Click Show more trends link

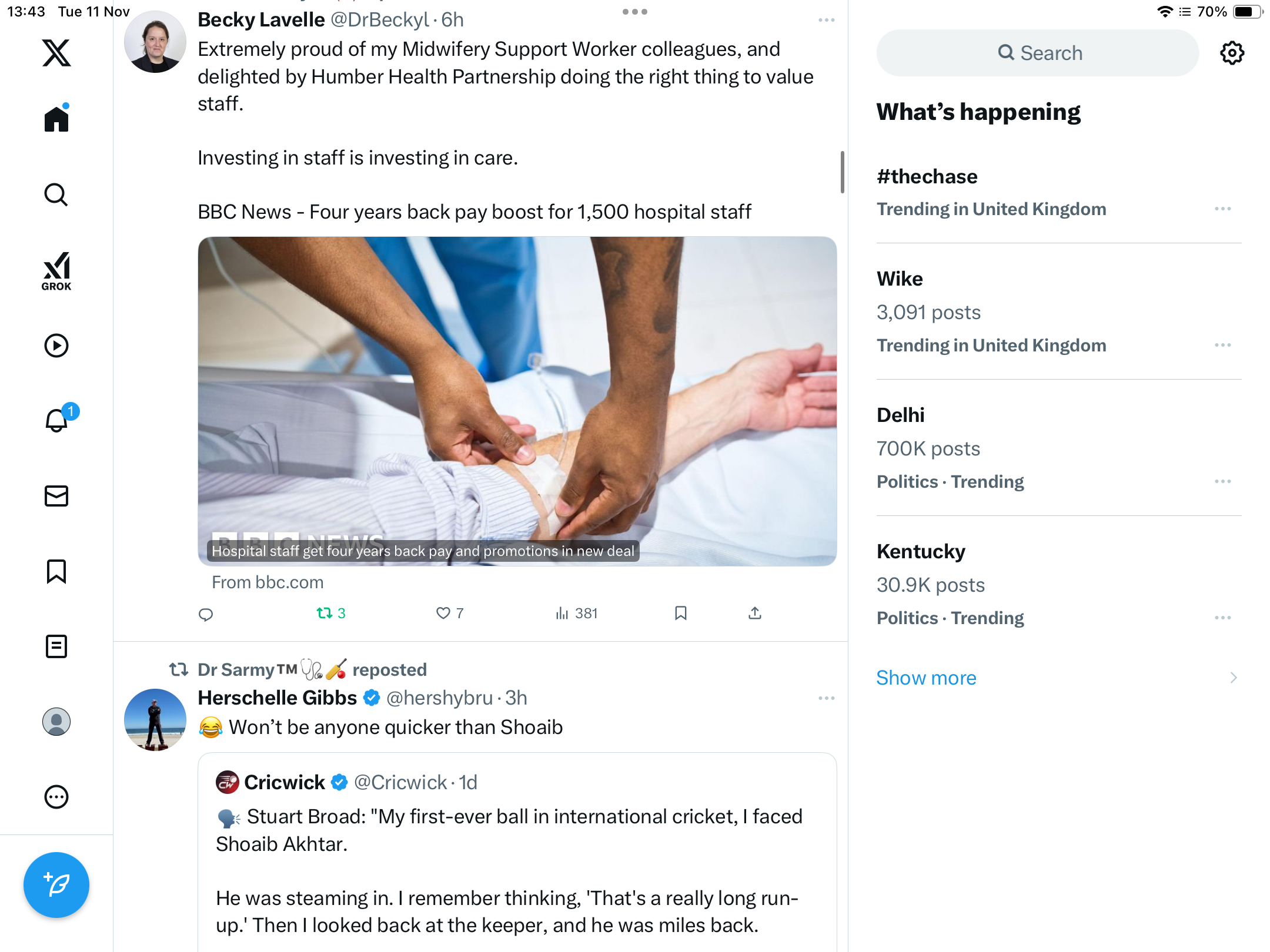pos(926,678)
